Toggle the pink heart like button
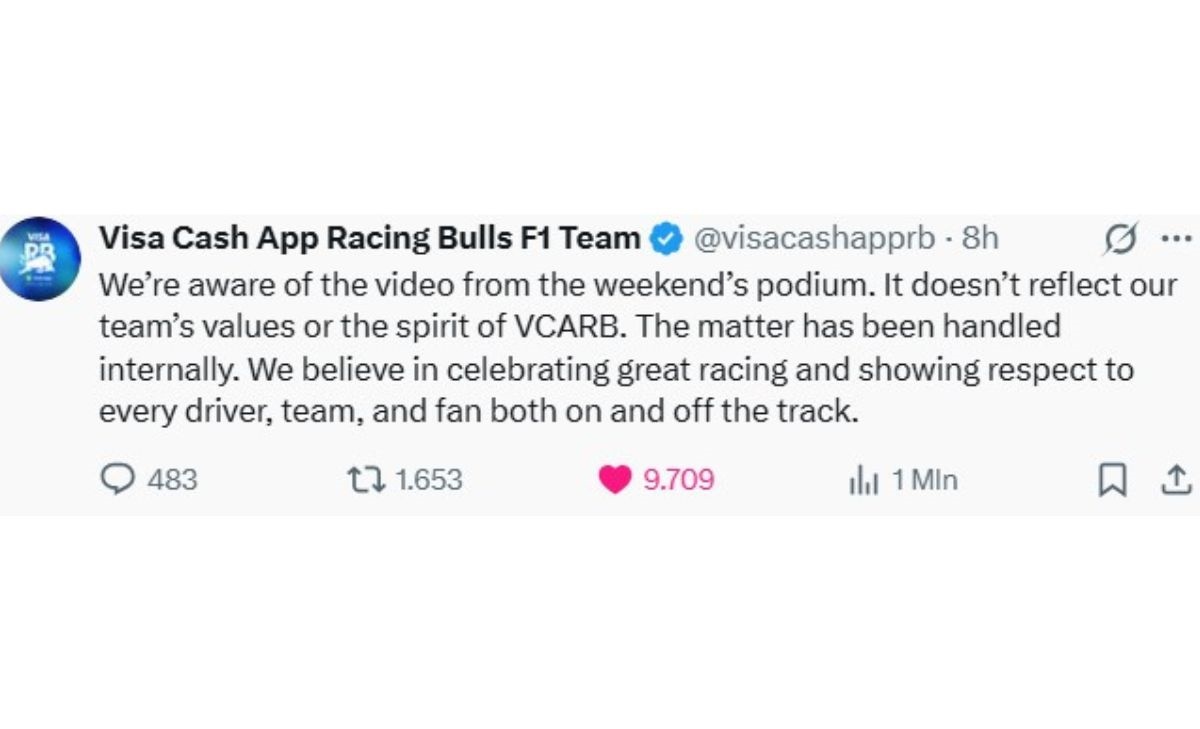 pyautogui.click(x=614, y=481)
